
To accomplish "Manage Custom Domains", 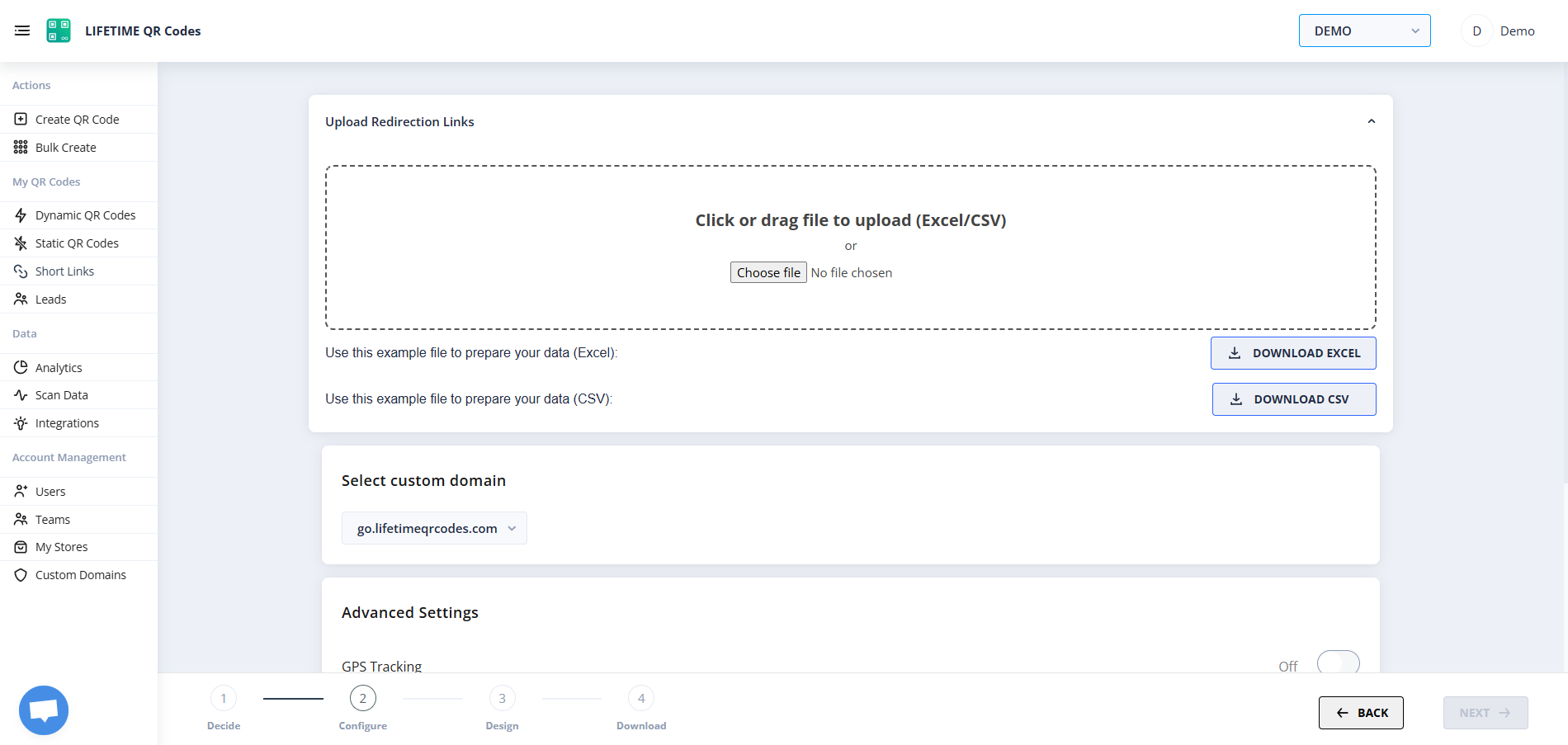I will (x=80, y=574).
